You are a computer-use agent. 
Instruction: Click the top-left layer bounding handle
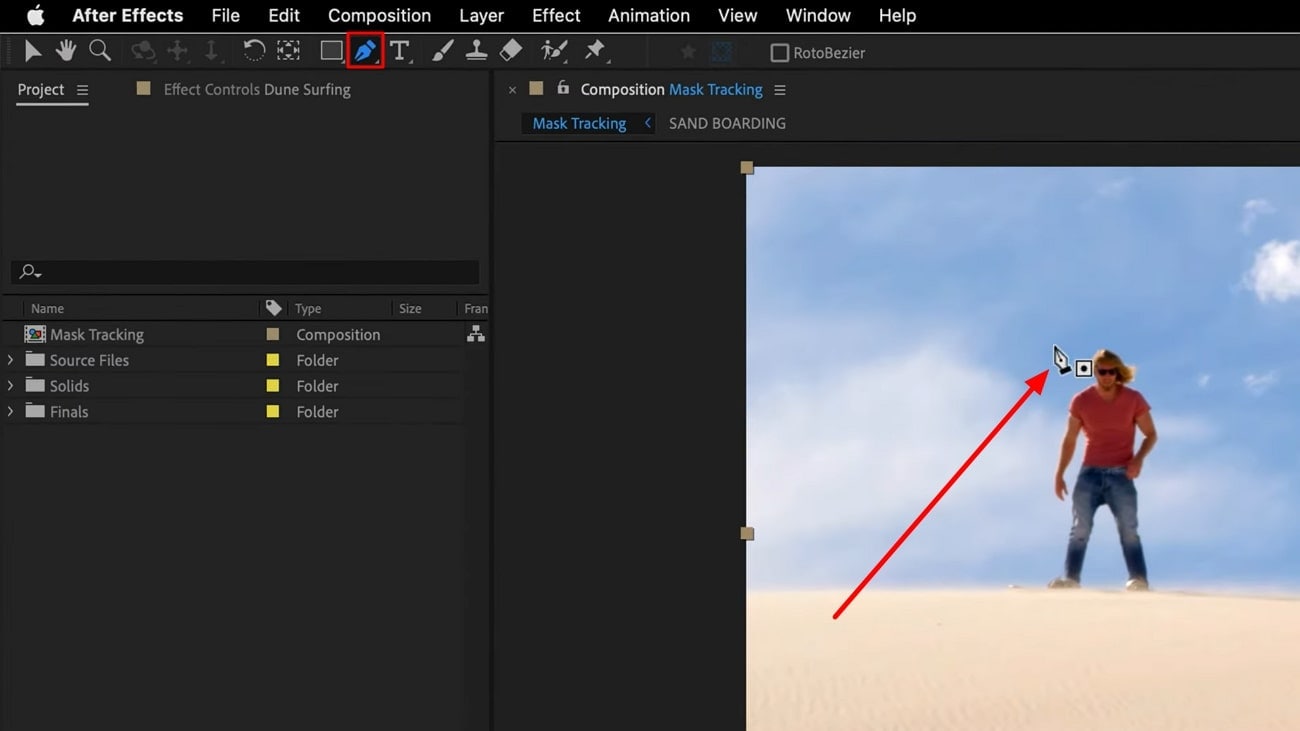(x=746, y=168)
